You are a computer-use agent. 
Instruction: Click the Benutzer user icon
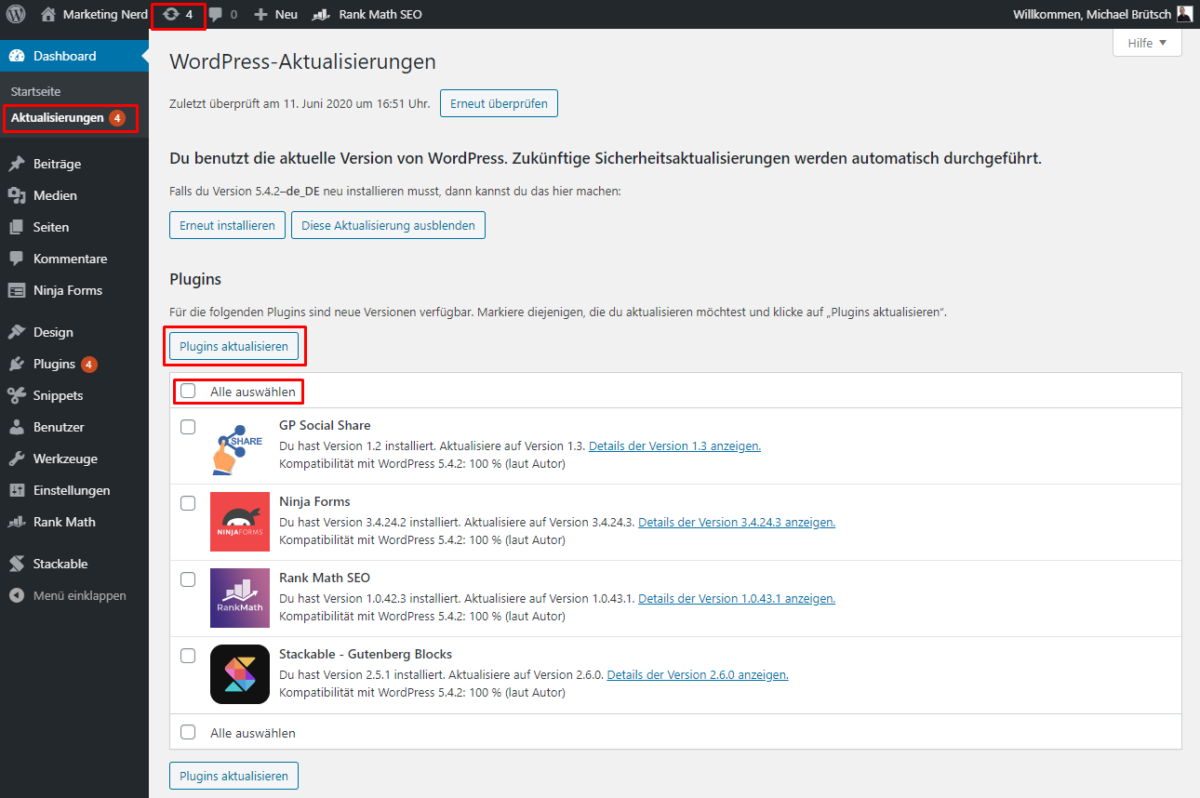16,427
